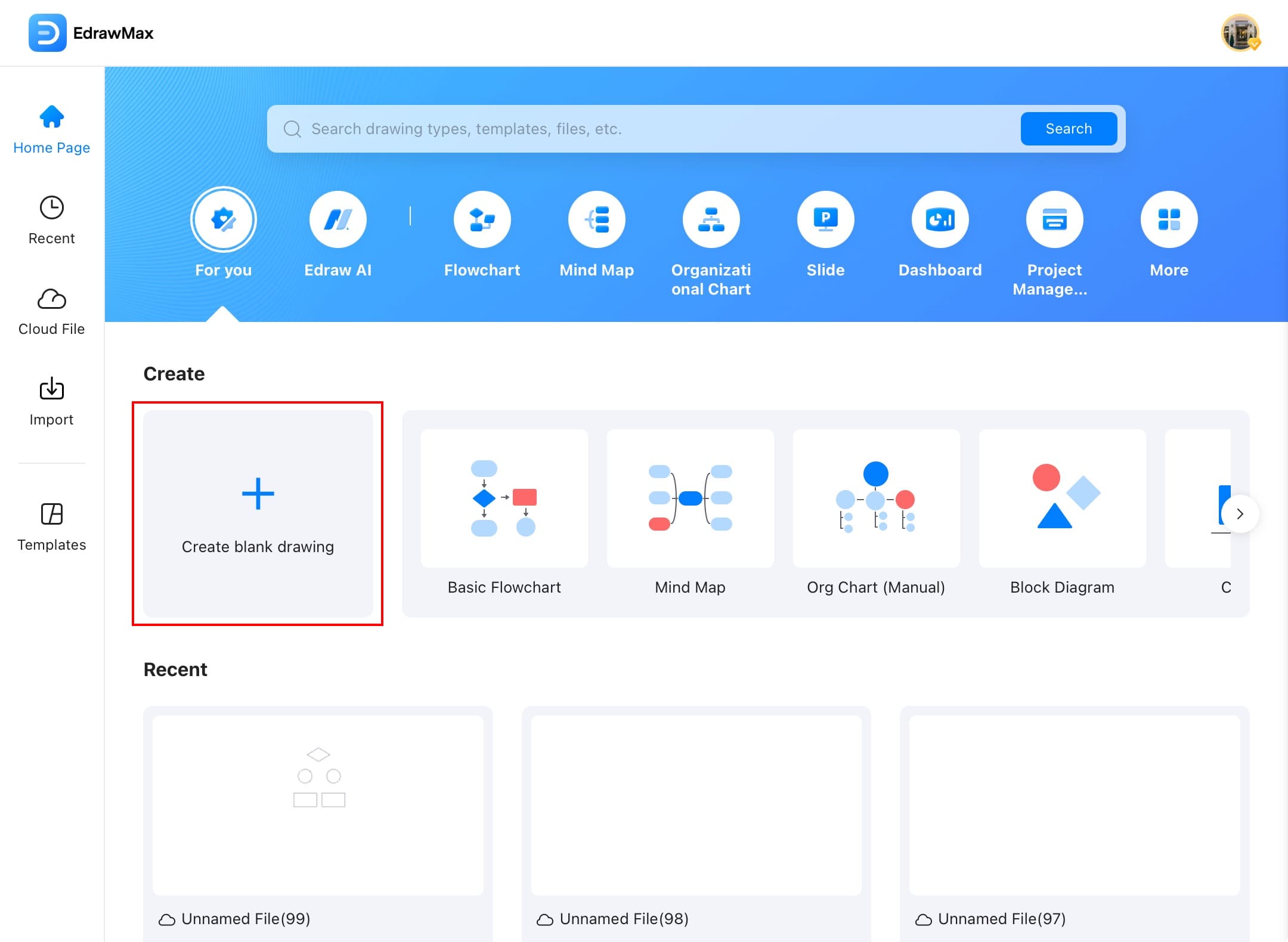
Task: Open the Basic Flowchart template thumbnail
Action: (504, 498)
